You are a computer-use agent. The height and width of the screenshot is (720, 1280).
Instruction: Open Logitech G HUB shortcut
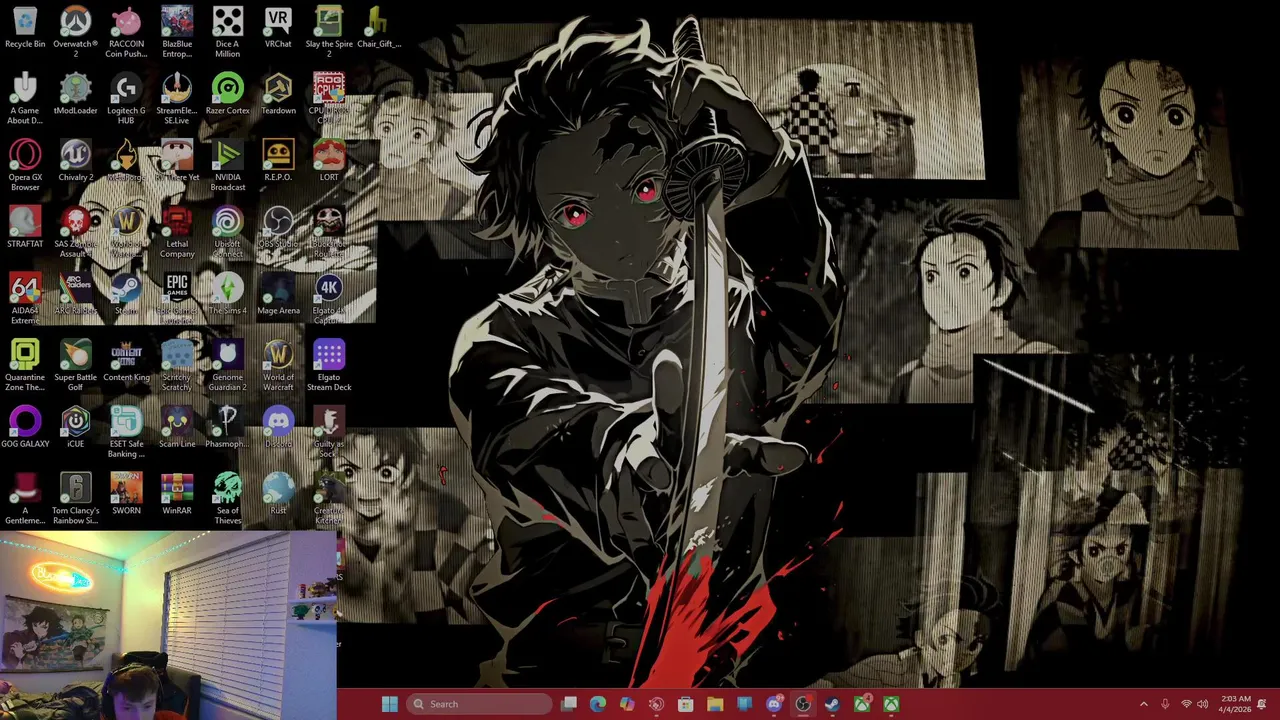point(126,99)
